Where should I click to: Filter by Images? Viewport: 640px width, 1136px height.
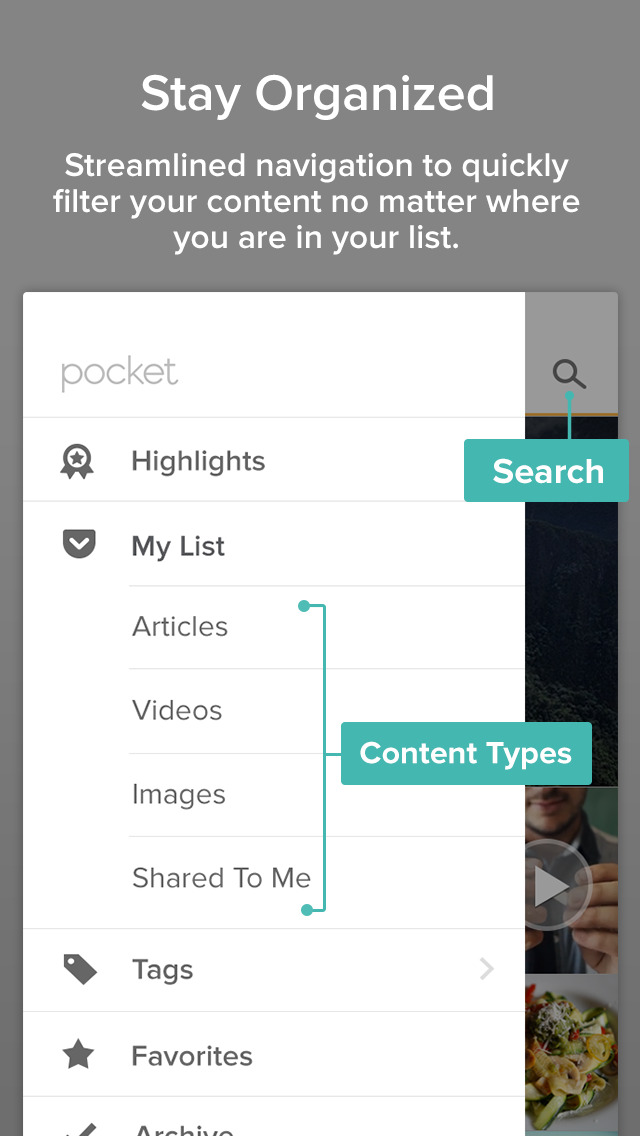(327, 795)
